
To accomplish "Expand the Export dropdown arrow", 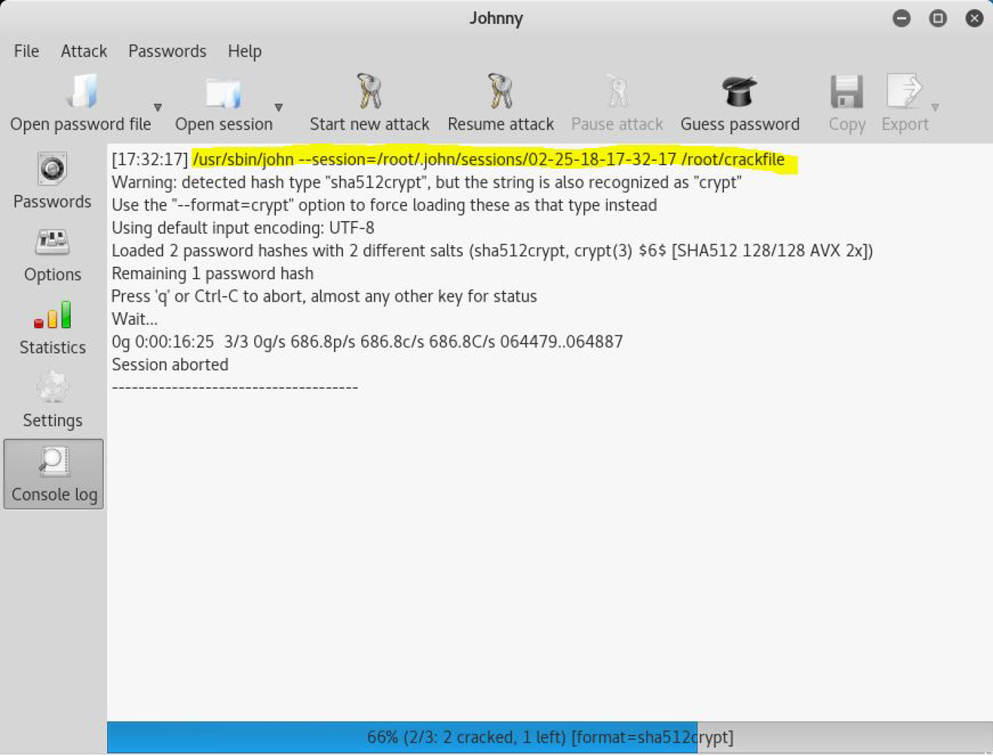I will [935, 108].
